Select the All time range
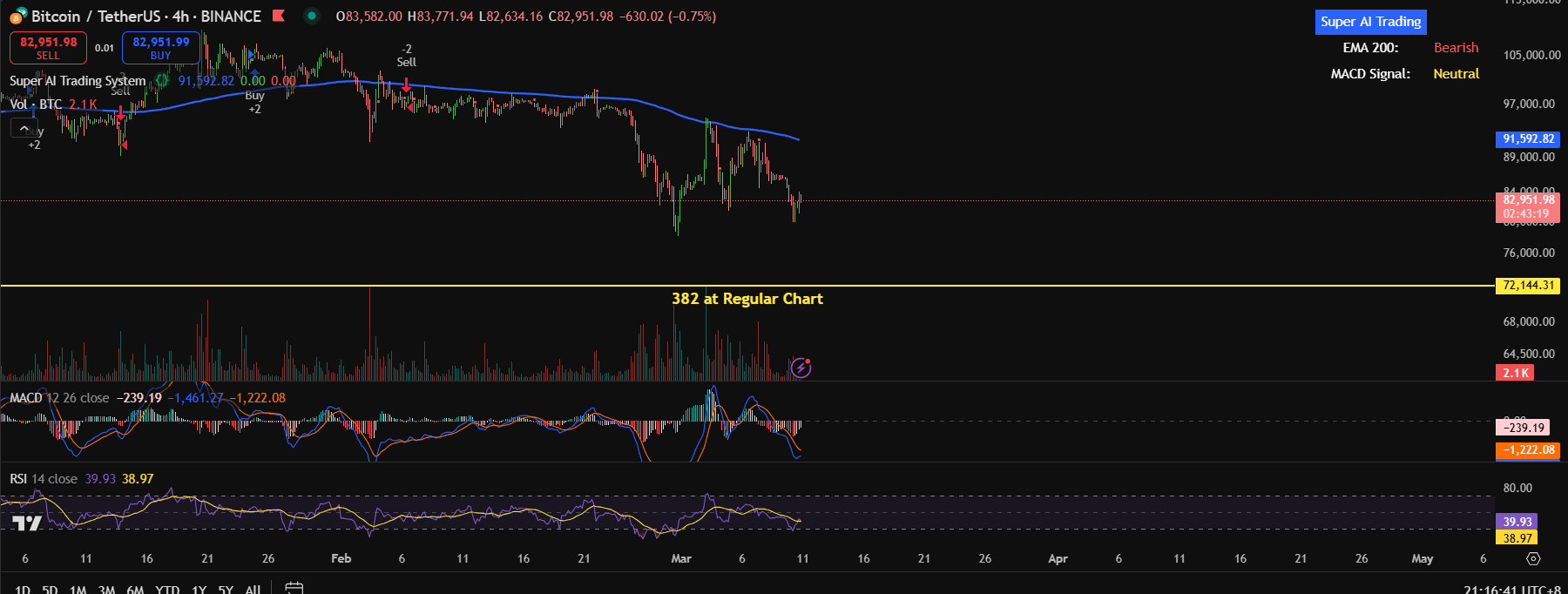 (253, 590)
